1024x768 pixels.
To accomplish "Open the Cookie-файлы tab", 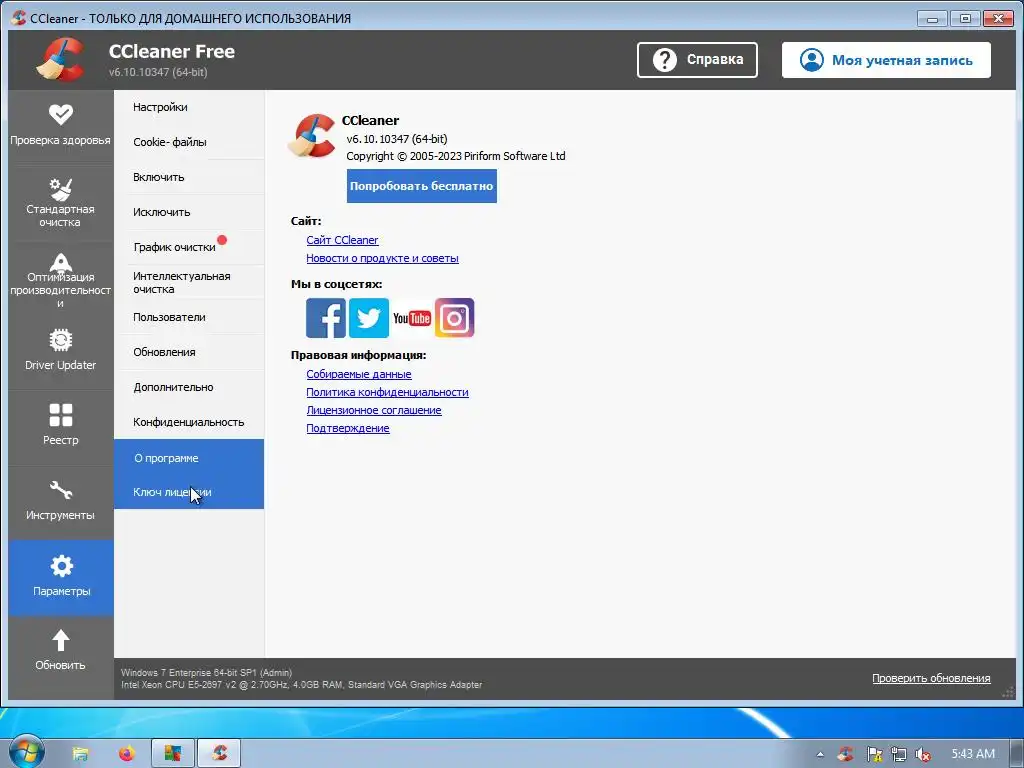I will 189,142.
